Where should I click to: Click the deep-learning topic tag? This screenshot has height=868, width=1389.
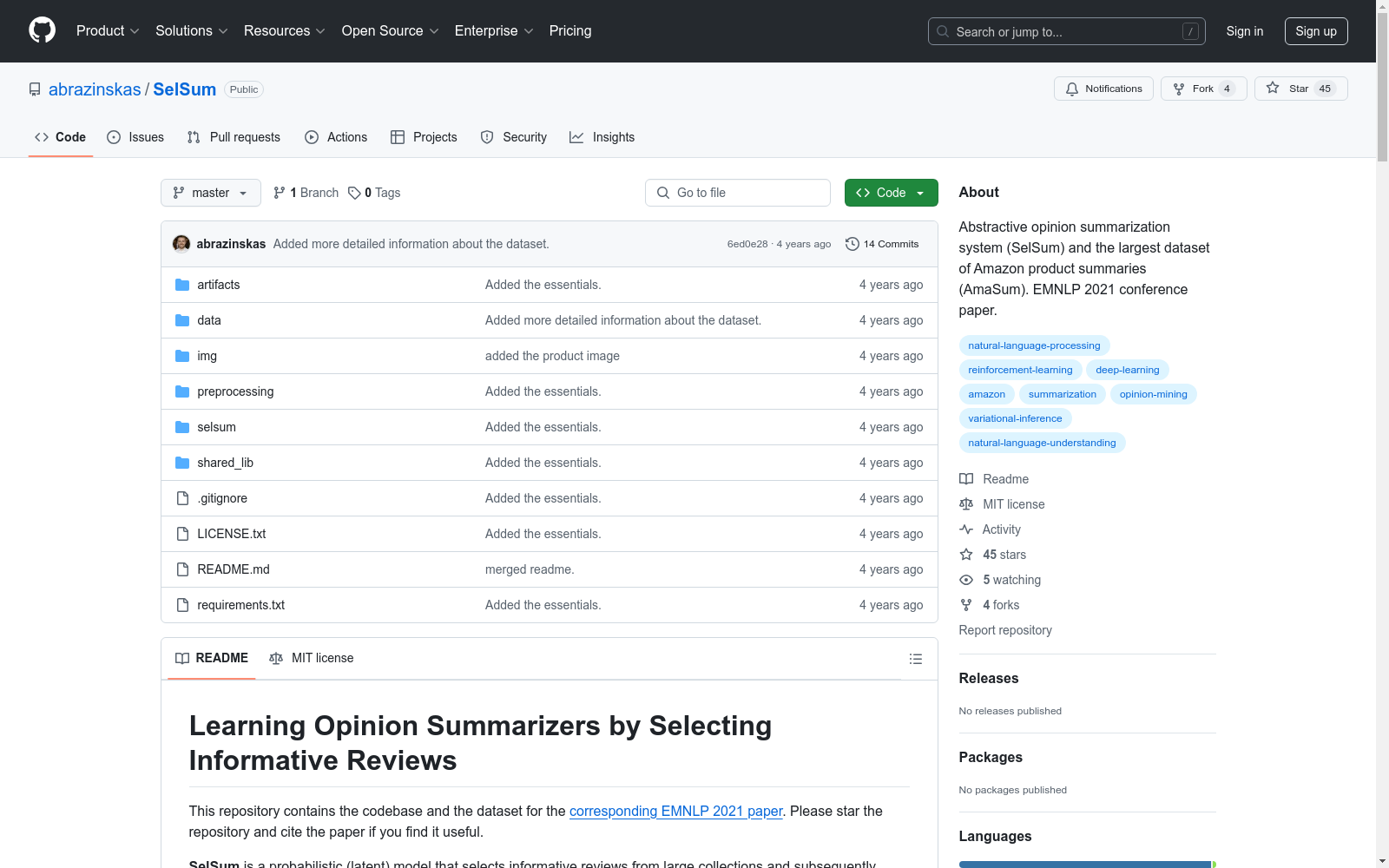pyautogui.click(x=1128, y=370)
